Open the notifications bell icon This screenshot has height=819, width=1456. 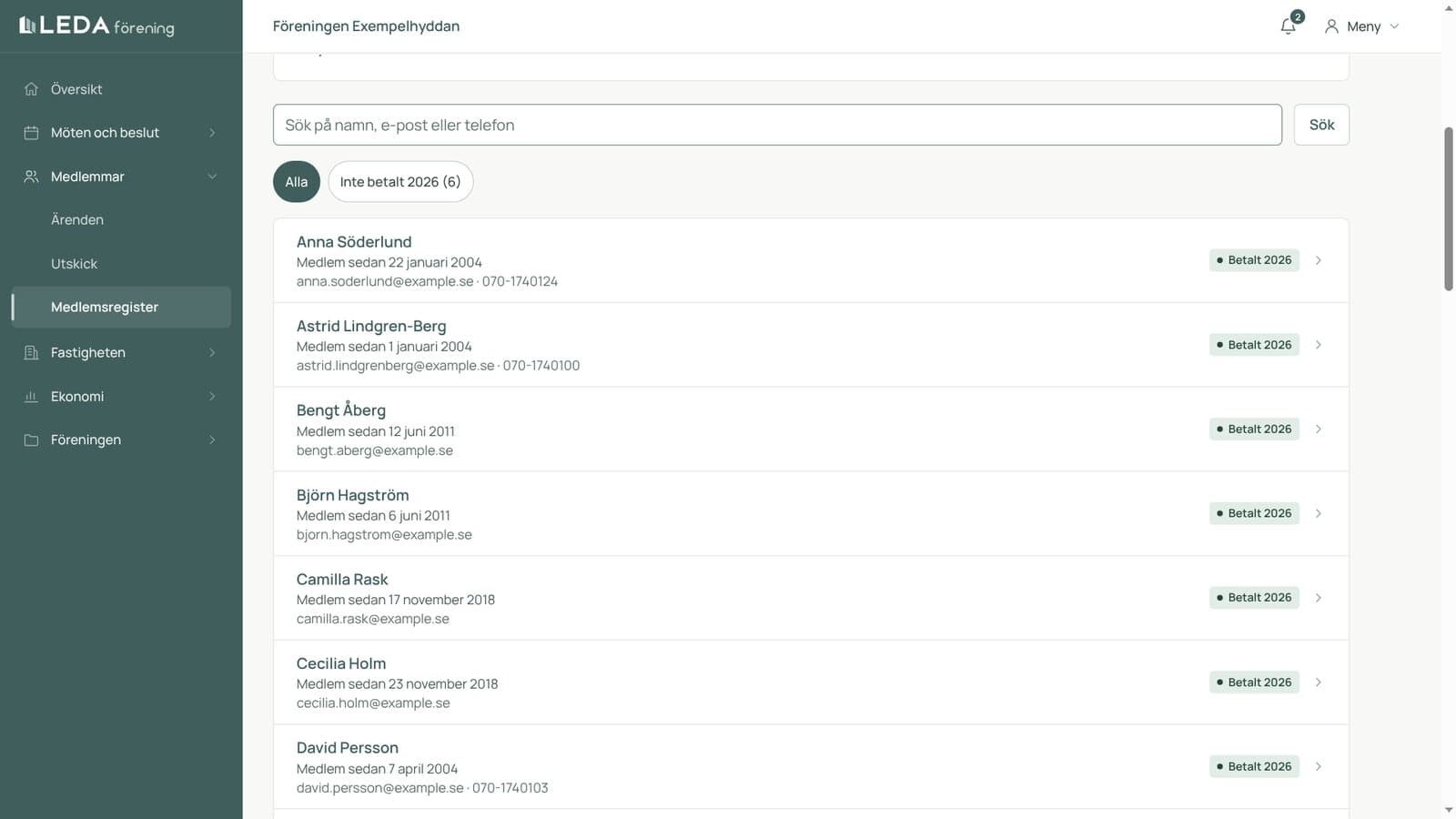coord(1288,26)
